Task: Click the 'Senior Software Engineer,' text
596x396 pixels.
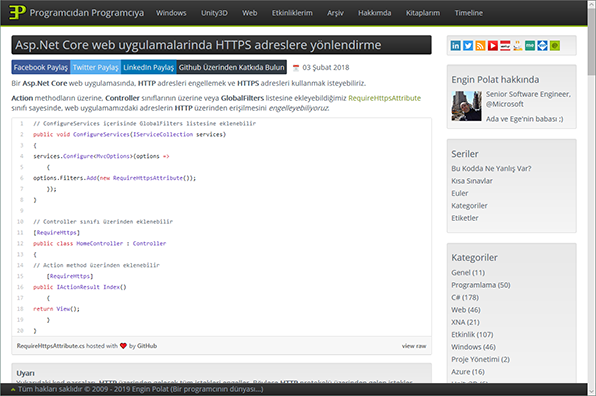Action: click(528, 94)
